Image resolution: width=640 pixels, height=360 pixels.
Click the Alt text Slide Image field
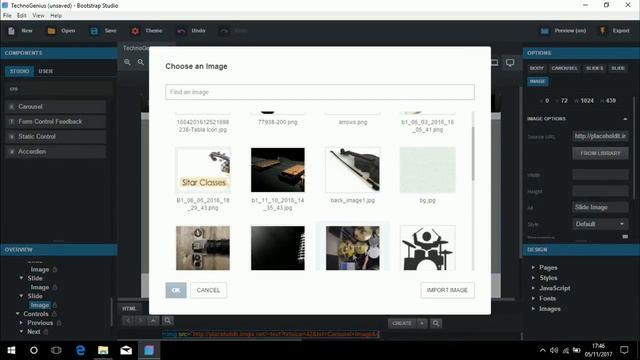(600, 207)
